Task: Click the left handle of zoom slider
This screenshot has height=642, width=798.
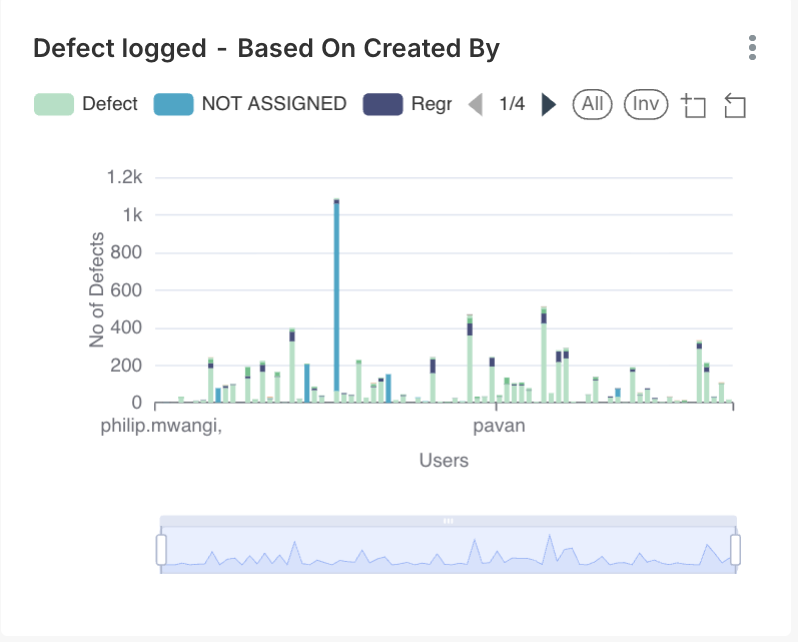Action: [x=161, y=549]
